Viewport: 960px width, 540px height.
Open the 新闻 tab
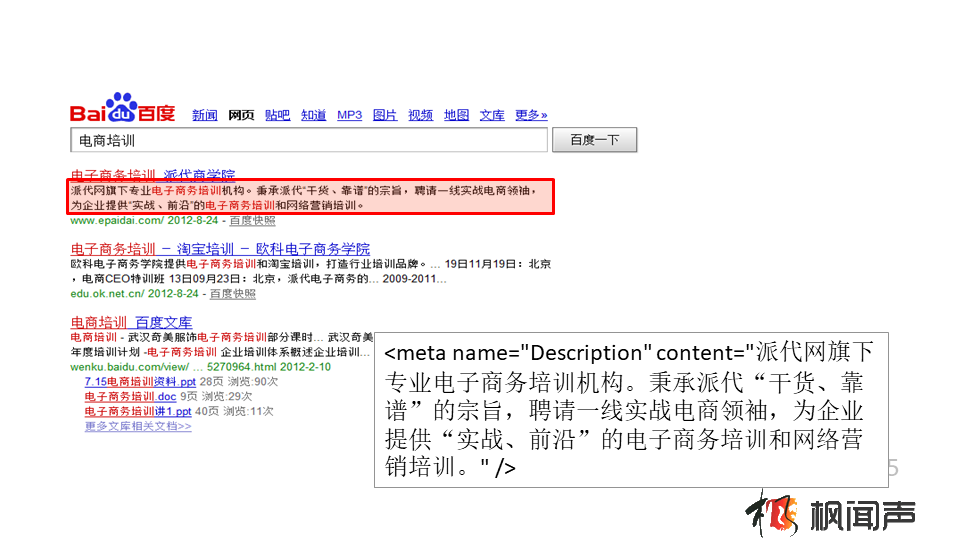point(204,115)
